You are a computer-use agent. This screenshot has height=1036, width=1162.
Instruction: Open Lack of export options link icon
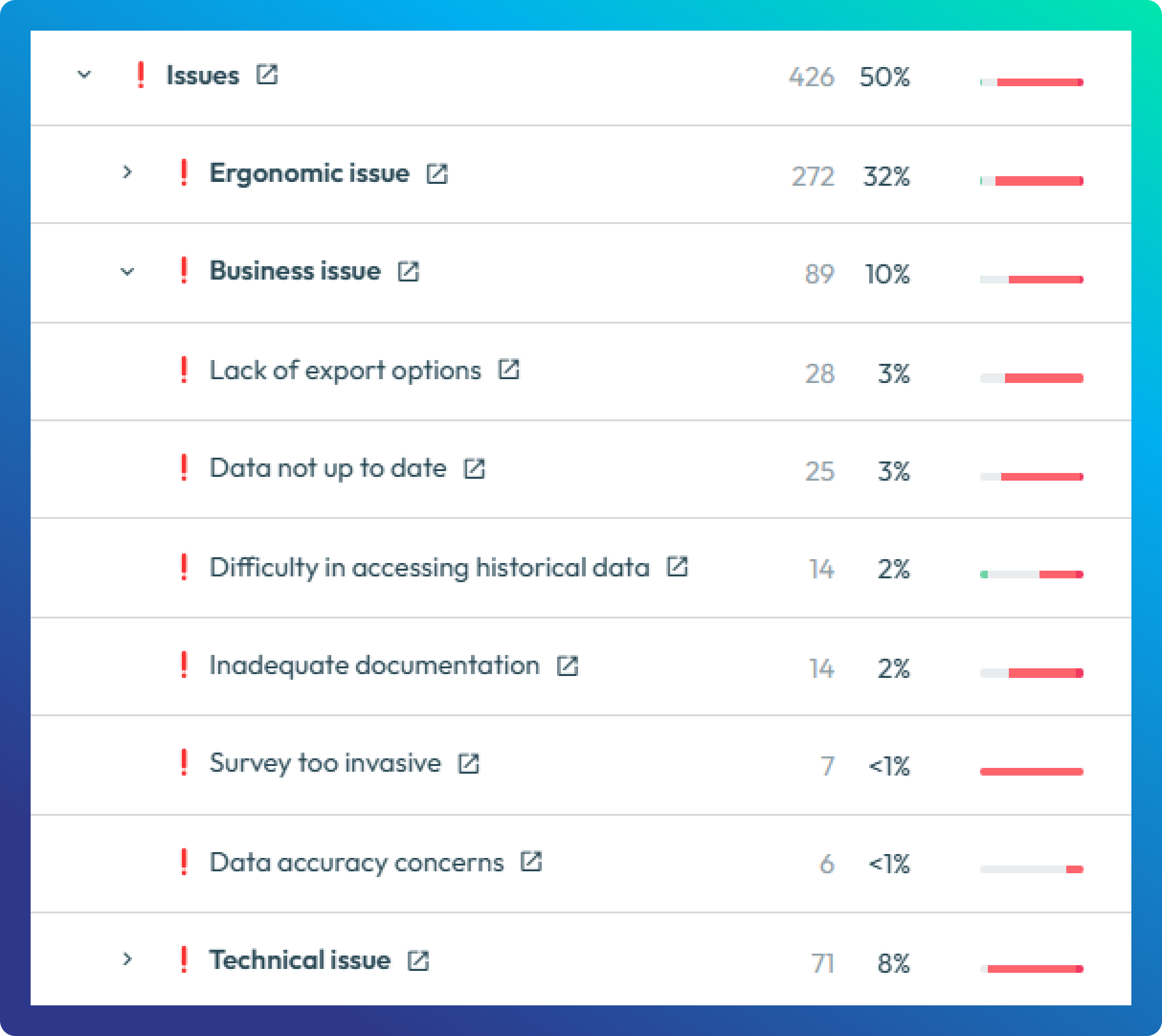[x=509, y=370]
